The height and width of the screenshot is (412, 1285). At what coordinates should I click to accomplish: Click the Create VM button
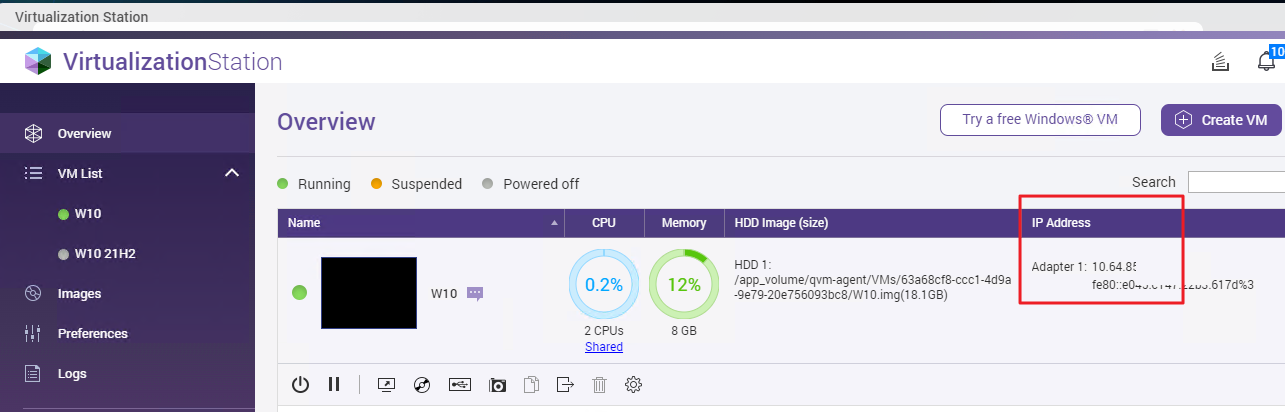point(1221,119)
